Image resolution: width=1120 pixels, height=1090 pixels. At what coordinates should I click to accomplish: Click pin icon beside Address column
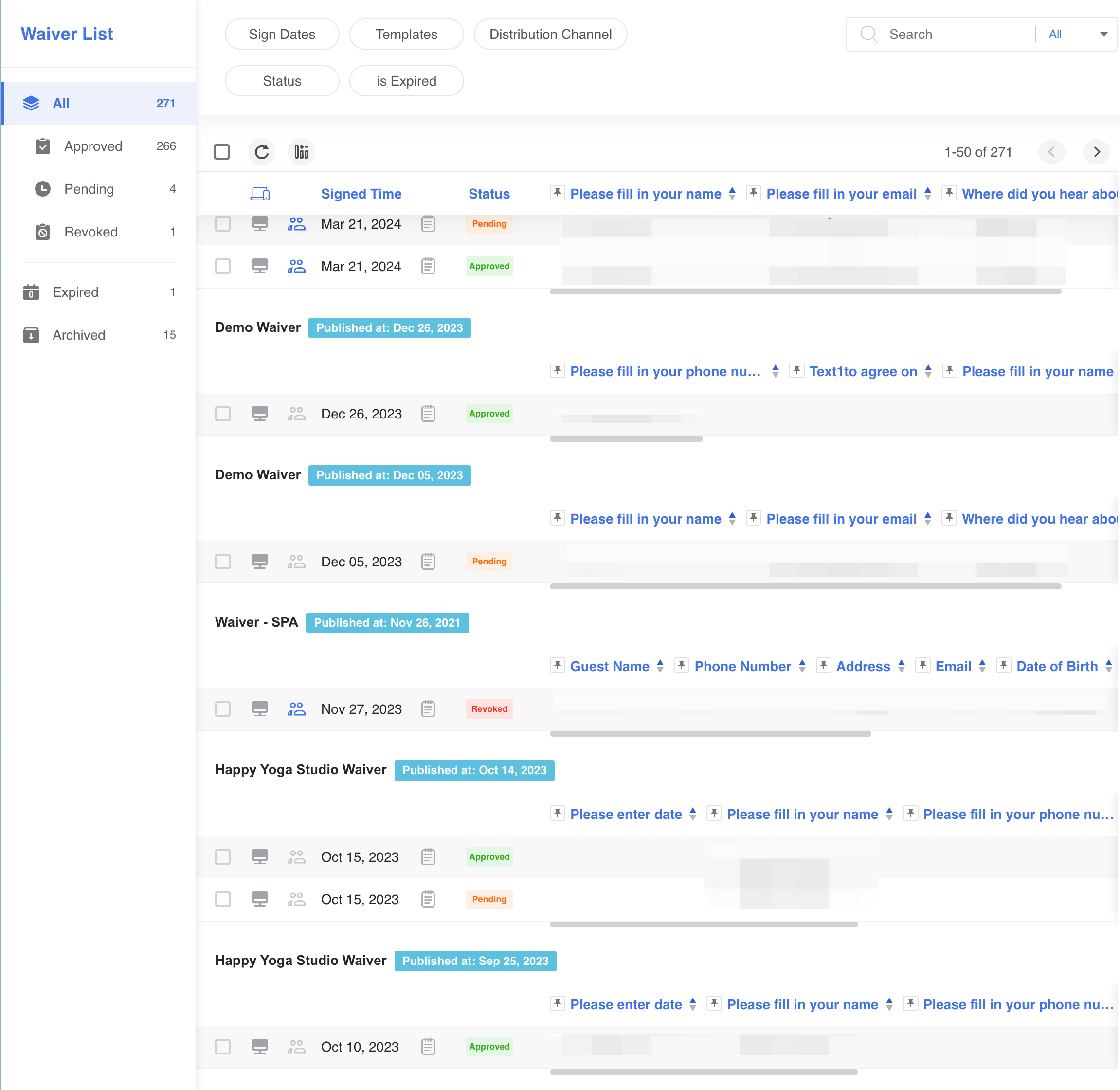(824, 665)
